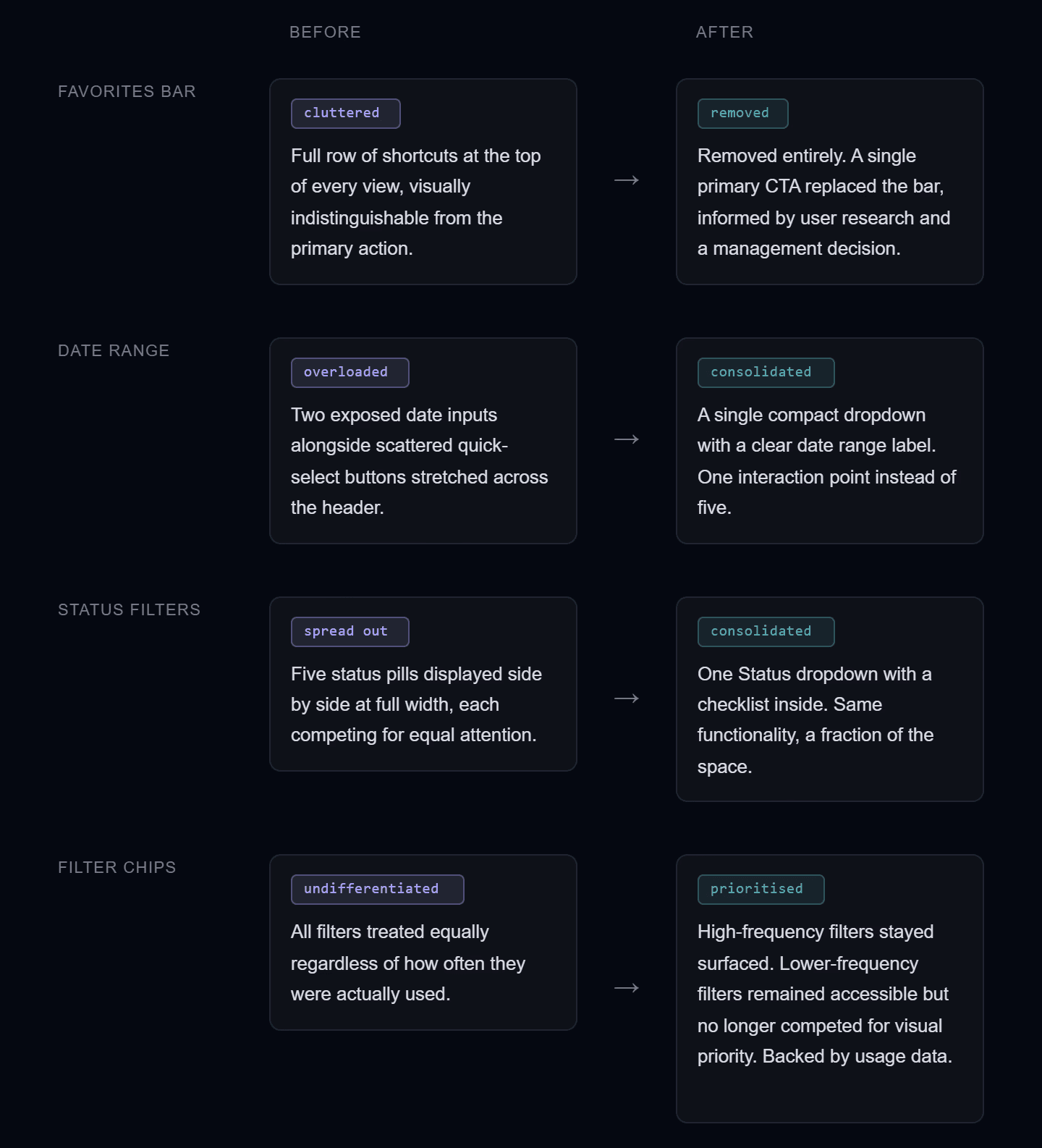Select the 'spread out' tag
Image resolution: width=1042 pixels, height=1148 pixels.
[350, 632]
